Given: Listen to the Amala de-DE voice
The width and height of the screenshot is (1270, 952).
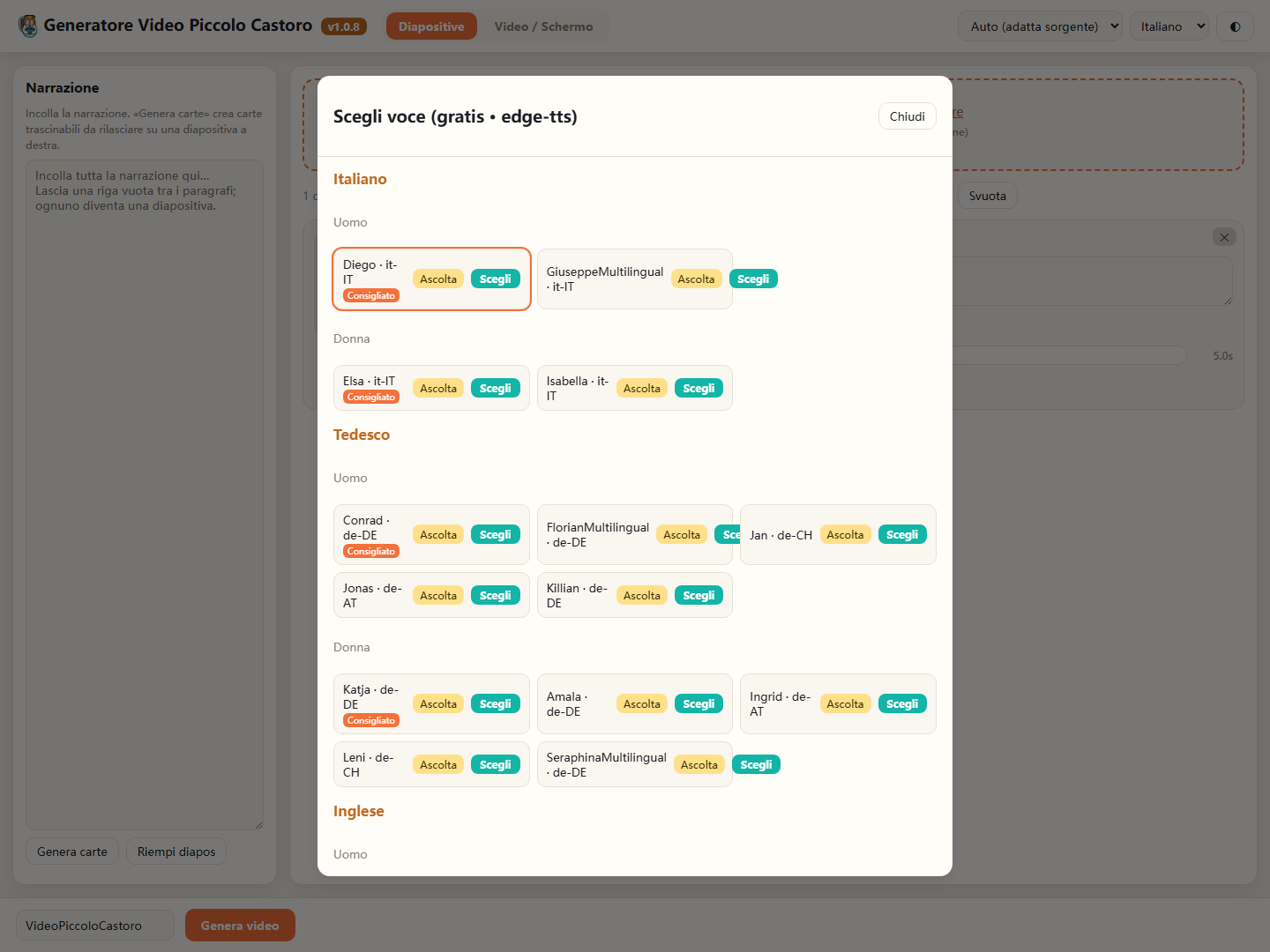Looking at the screenshot, I should [642, 704].
